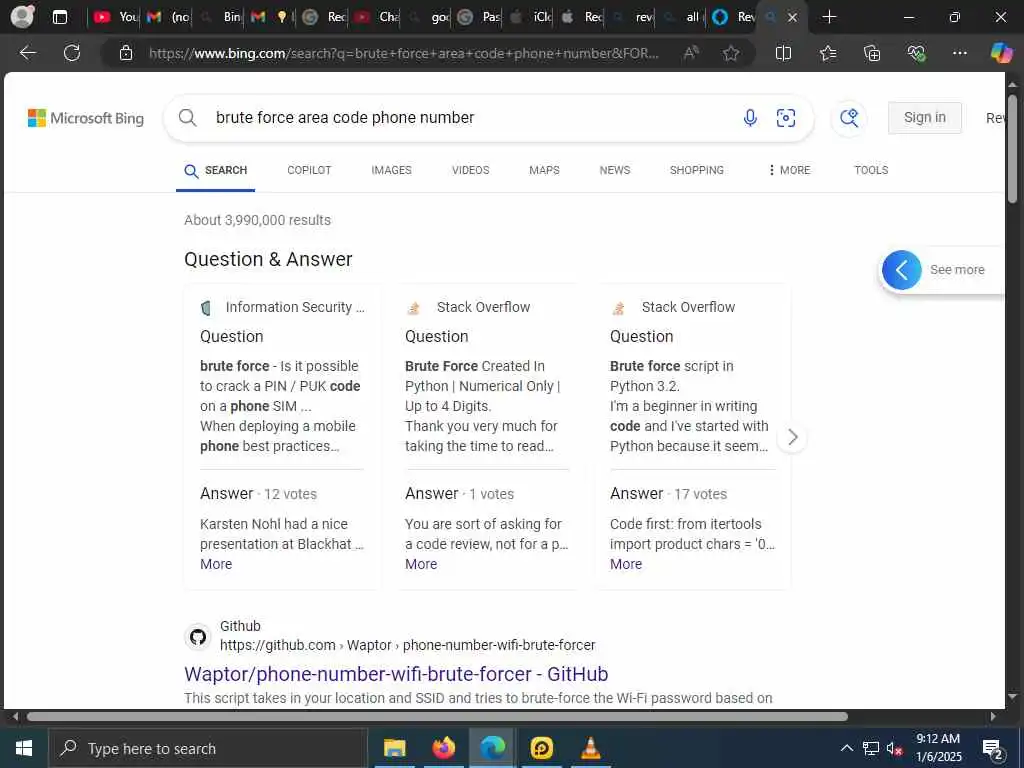The width and height of the screenshot is (1024, 768).
Task: Open the TOOLS option
Action: [871, 170]
